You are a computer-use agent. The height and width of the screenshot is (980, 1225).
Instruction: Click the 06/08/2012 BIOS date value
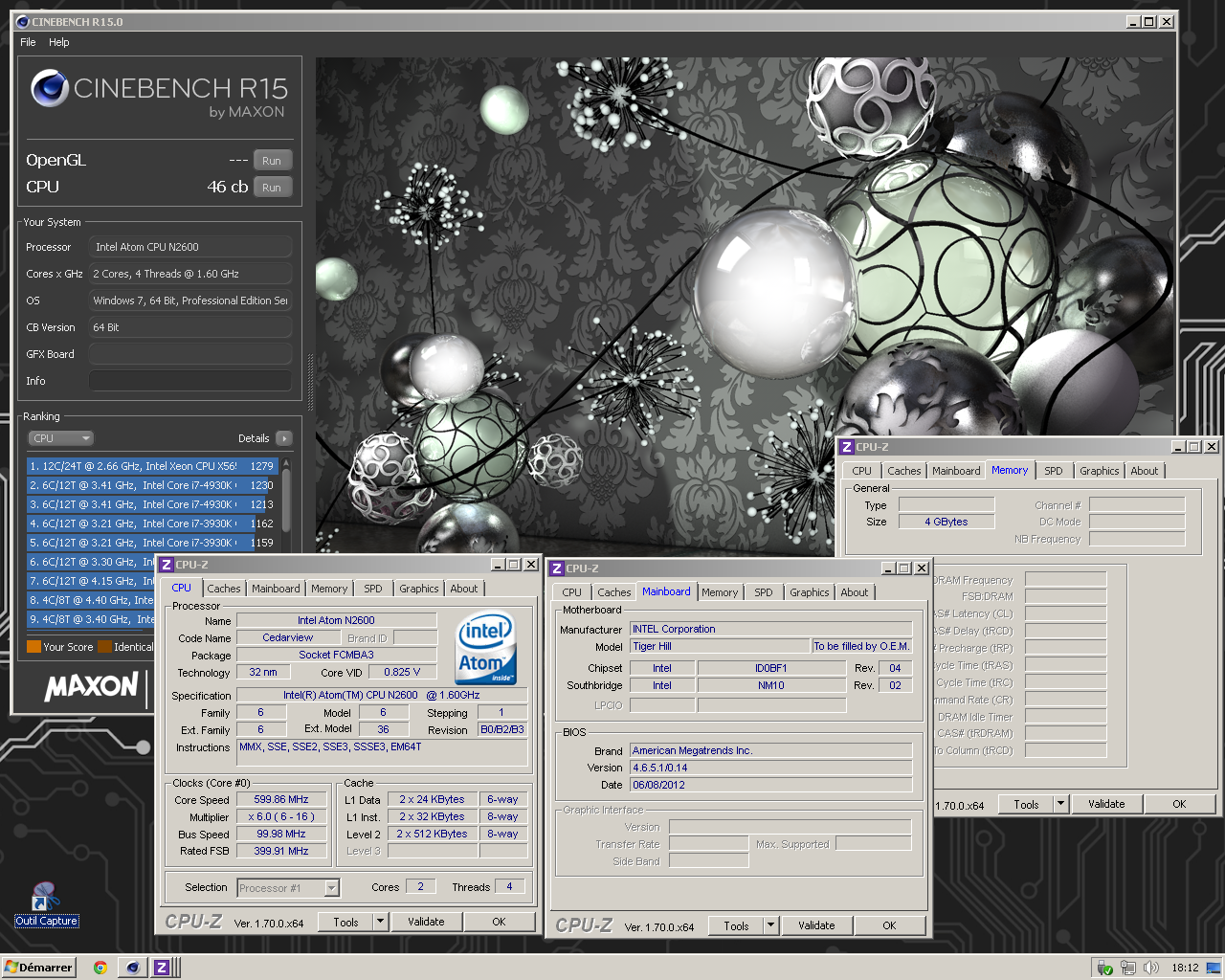(x=770, y=785)
